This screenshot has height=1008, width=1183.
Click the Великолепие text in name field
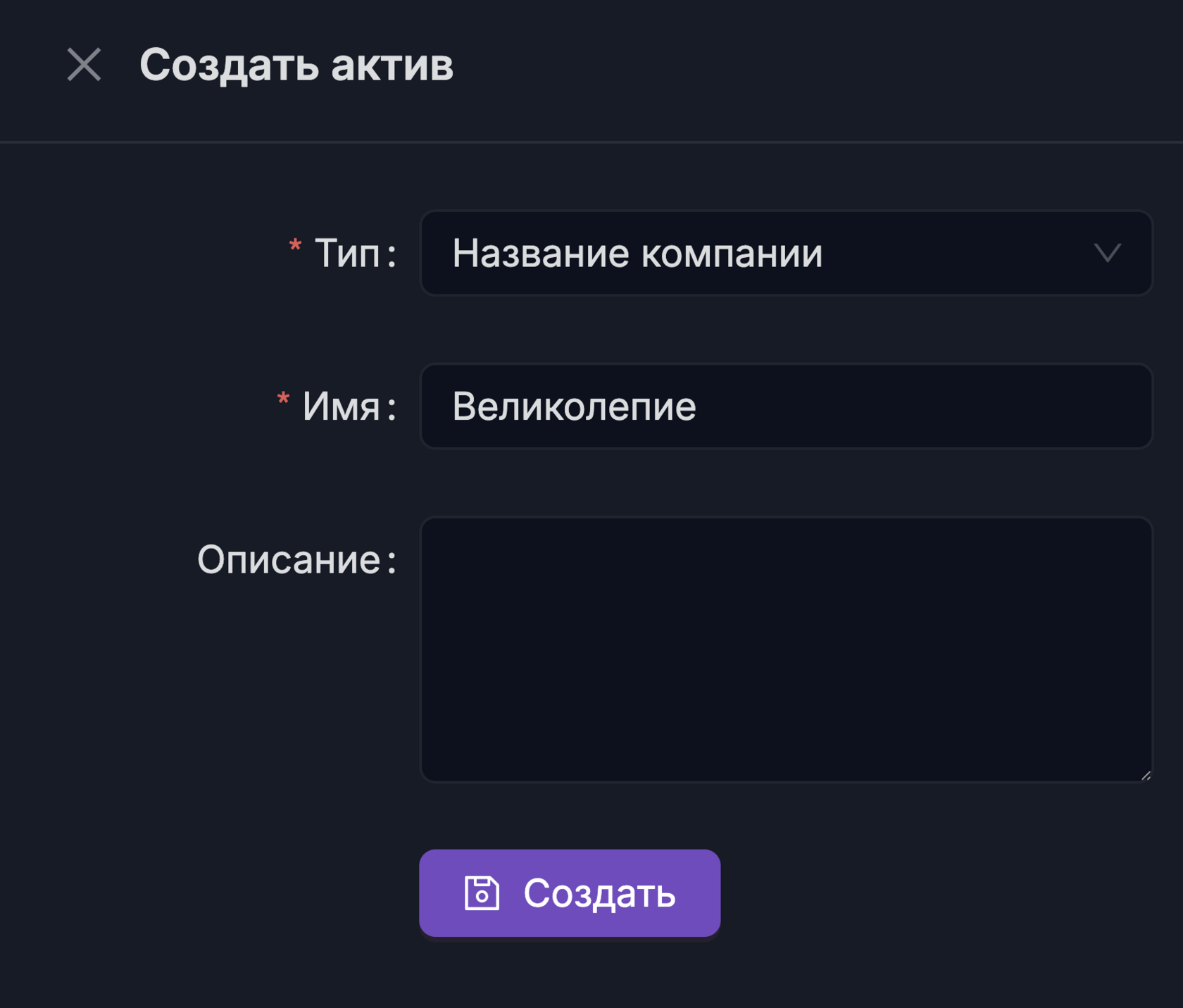coord(574,406)
